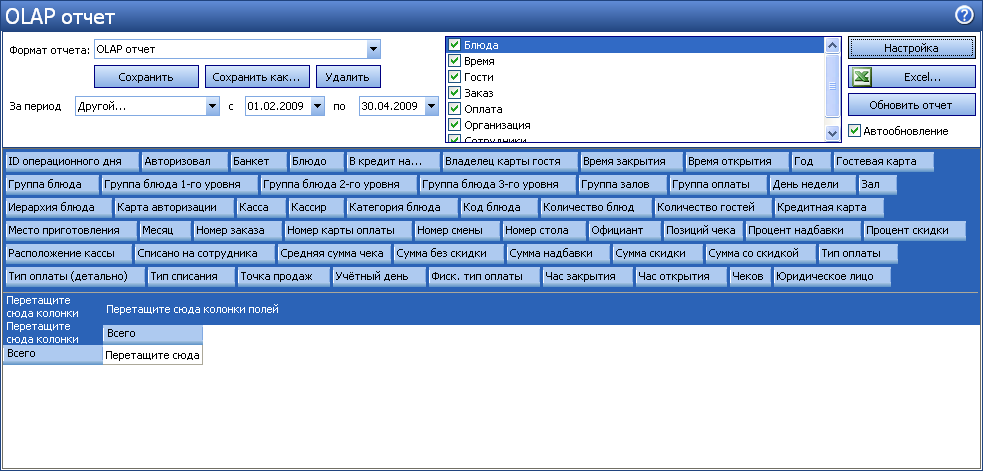This screenshot has height=471, width=983.
Task: Click the category list scroll up arrow
Action: (x=833, y=45)
